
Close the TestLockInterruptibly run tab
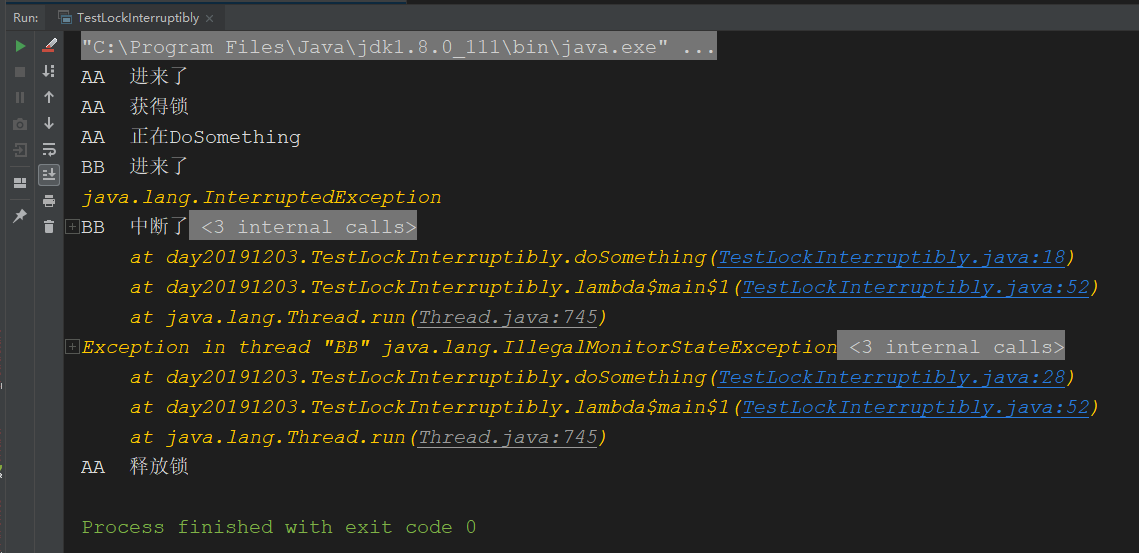210,18
